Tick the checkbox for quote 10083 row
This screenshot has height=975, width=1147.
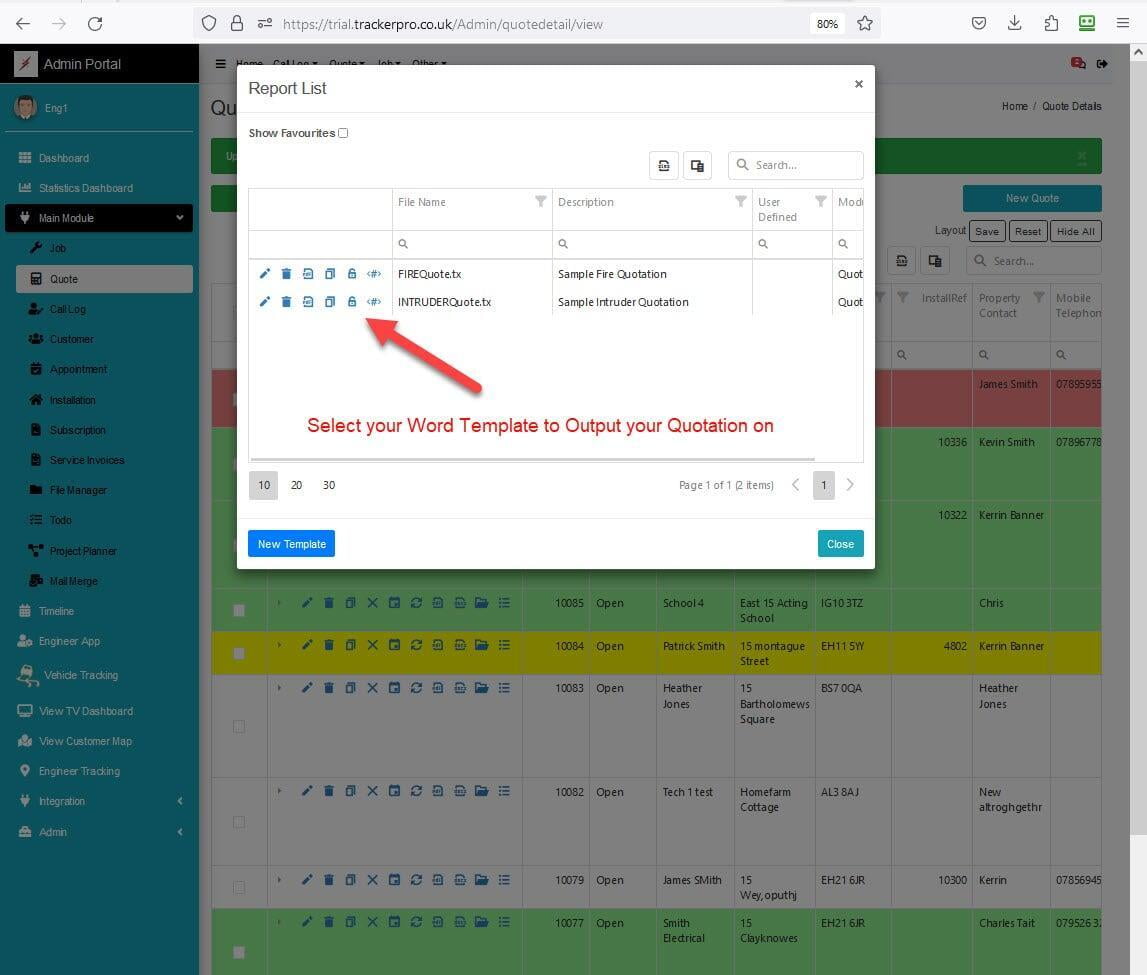(x=239, y=726)
